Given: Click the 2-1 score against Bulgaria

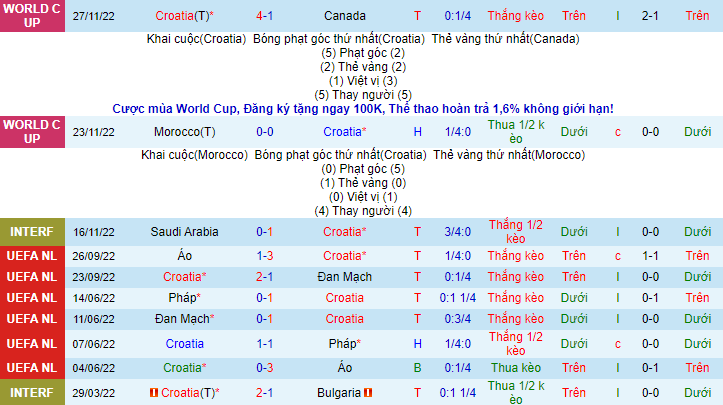Looking at the screenshot, I should 265,393.
